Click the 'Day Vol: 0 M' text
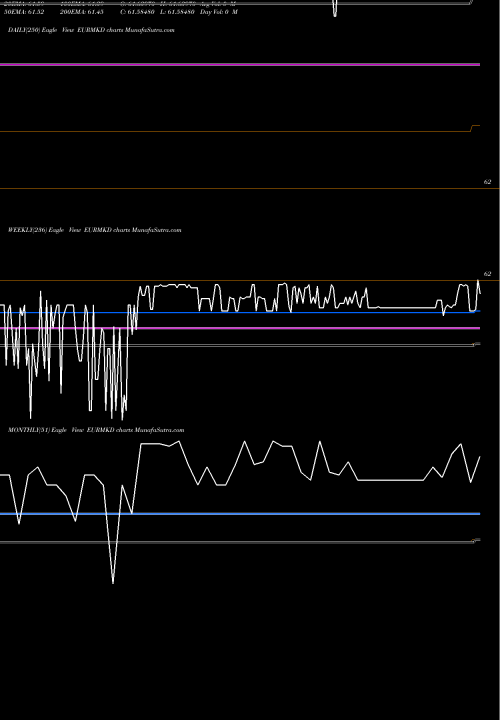The image size is (500, 720). click(x=219, y=12)
